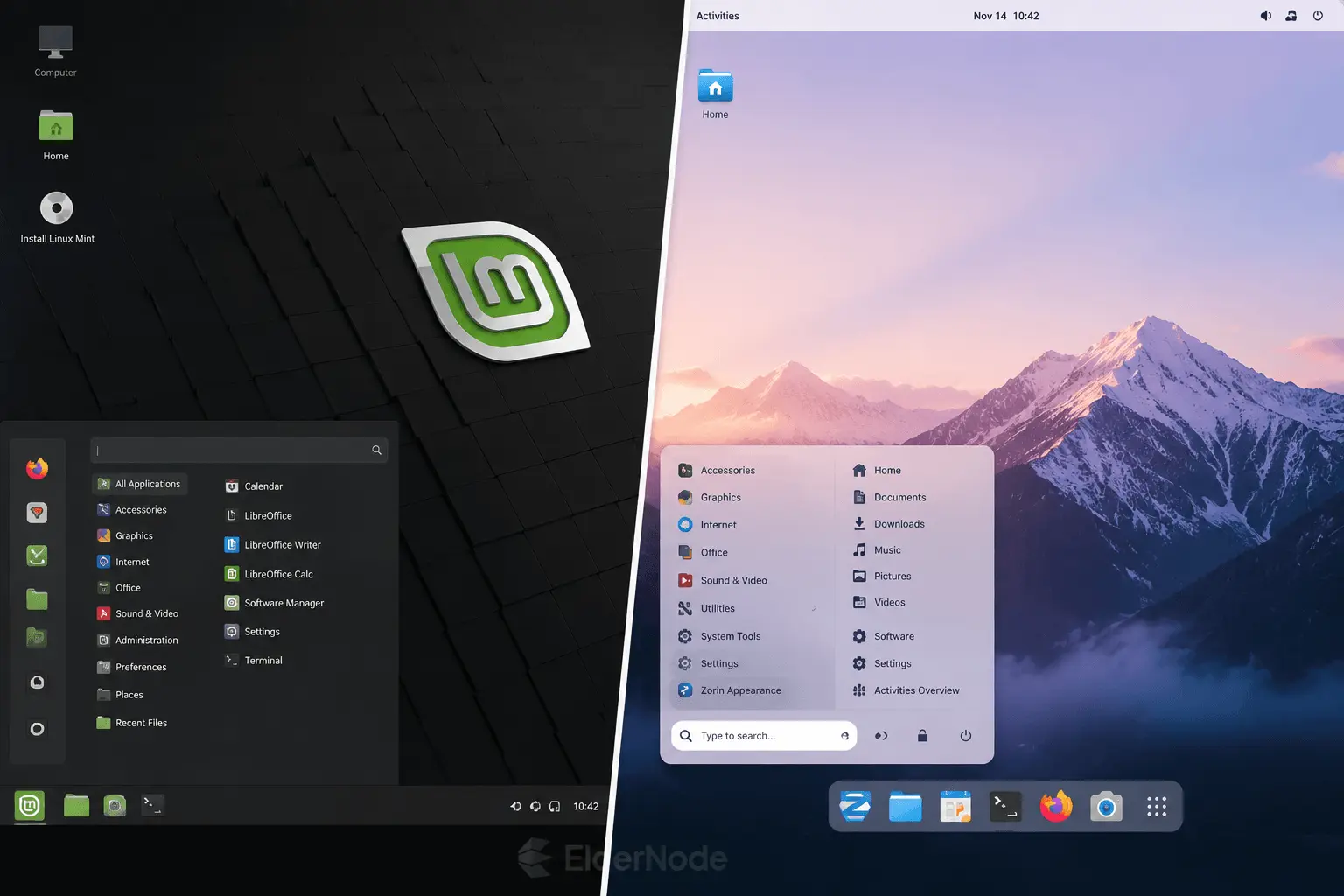
Task: Open Files from the Zorin dock
Action: point(905,806)
